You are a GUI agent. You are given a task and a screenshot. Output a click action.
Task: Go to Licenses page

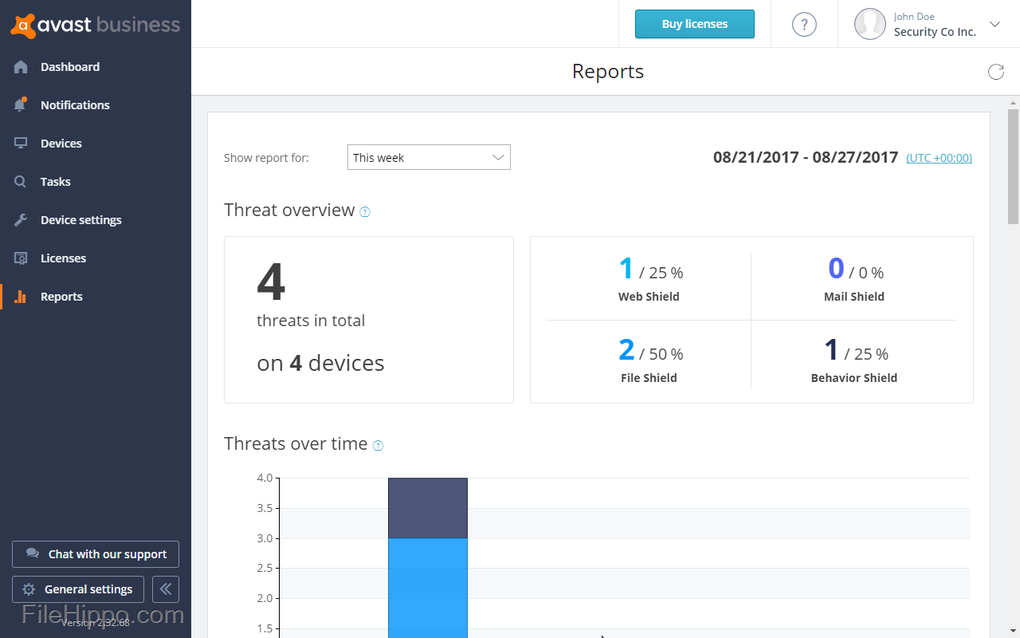[63, 258]
